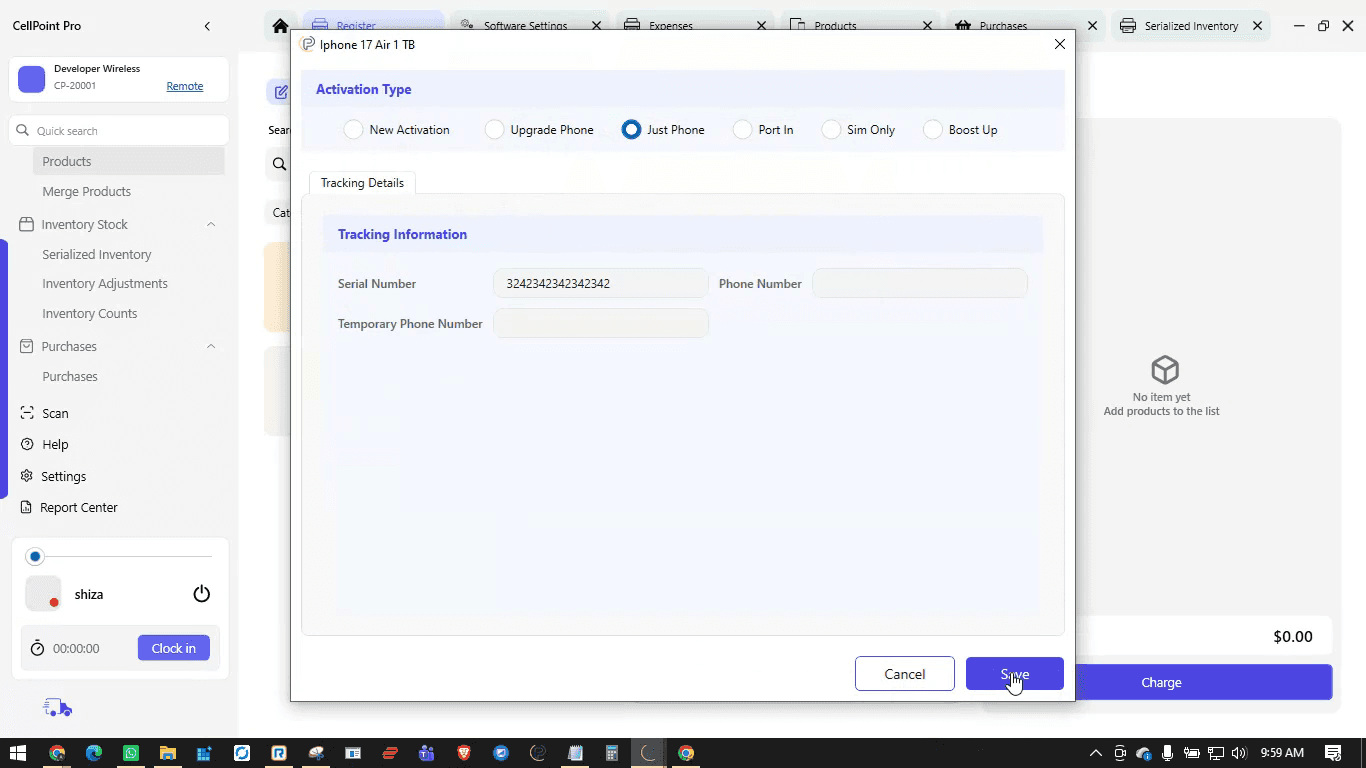Close the Products tab
Image resolution: width=1366 pixels, height=768 pixels.
[x=927, y=26]
